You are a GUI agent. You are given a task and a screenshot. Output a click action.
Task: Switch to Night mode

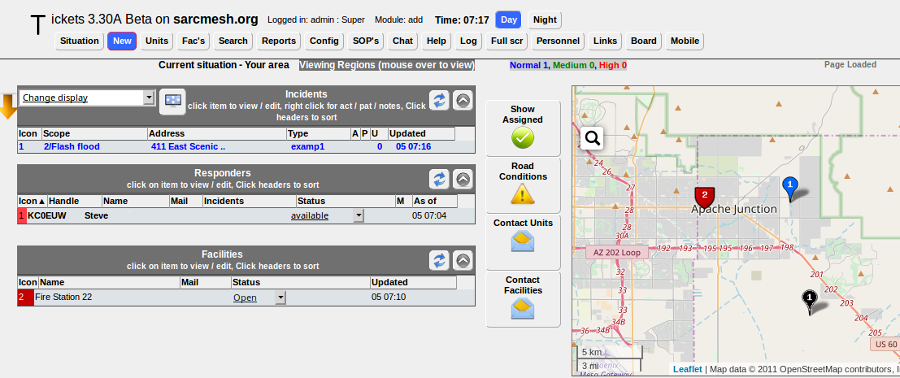[x=545, y=20]
